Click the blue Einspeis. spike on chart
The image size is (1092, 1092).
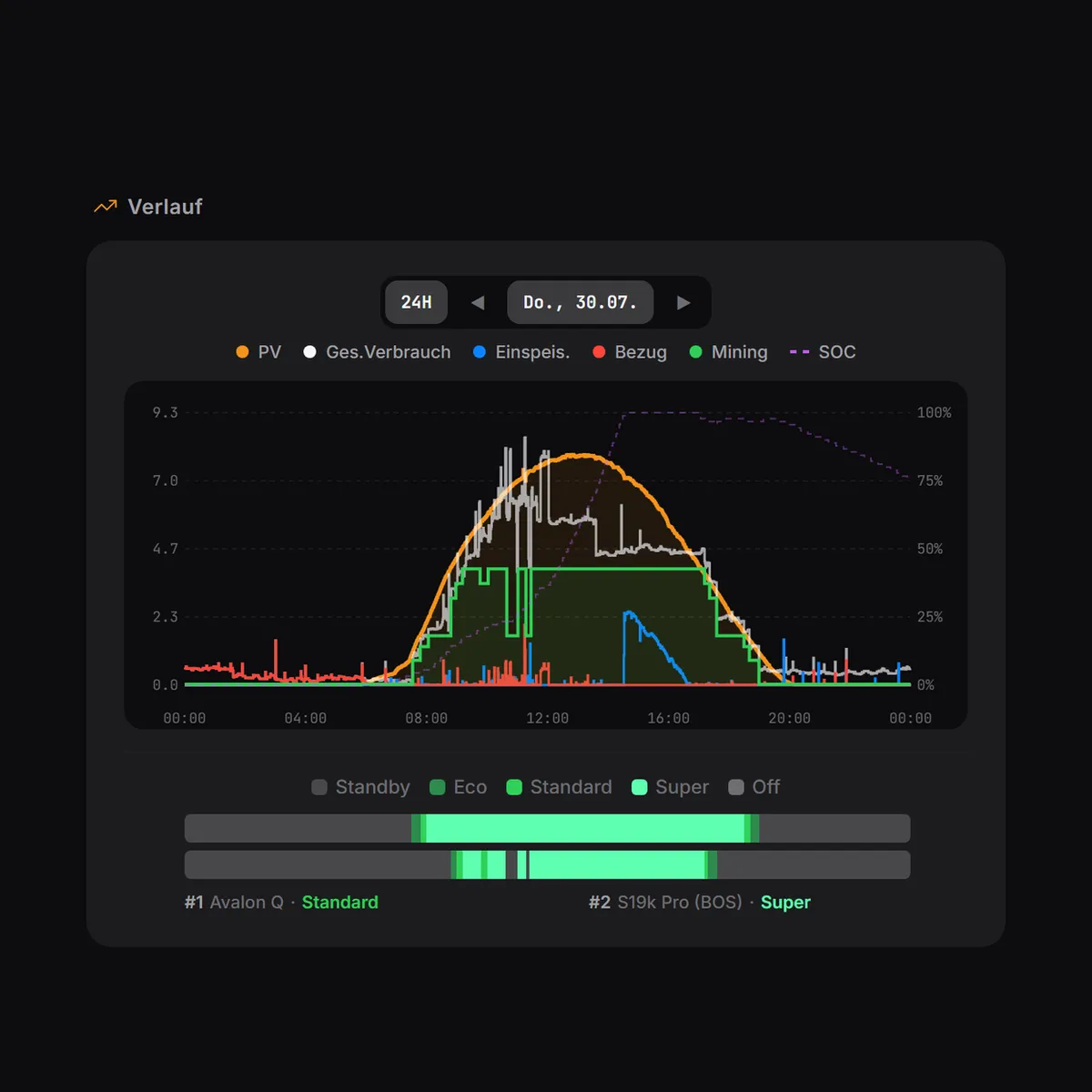coord(628,615)
